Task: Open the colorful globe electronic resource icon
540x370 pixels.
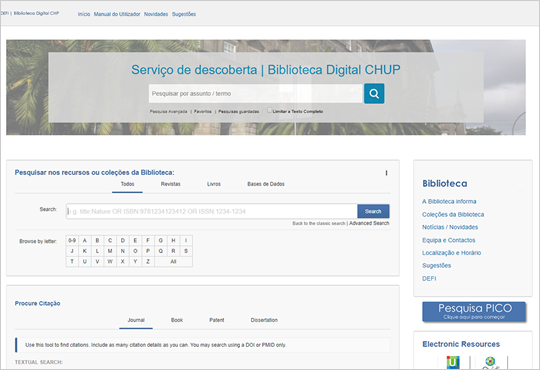Action: pos(490,363)
